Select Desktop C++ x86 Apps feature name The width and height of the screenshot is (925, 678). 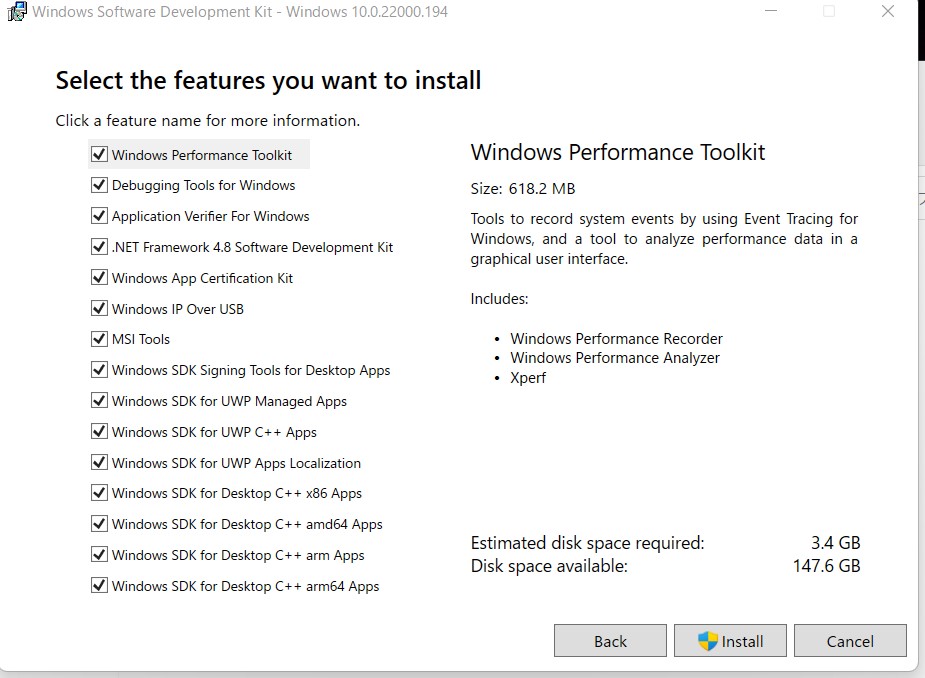[x=236, y=493]
